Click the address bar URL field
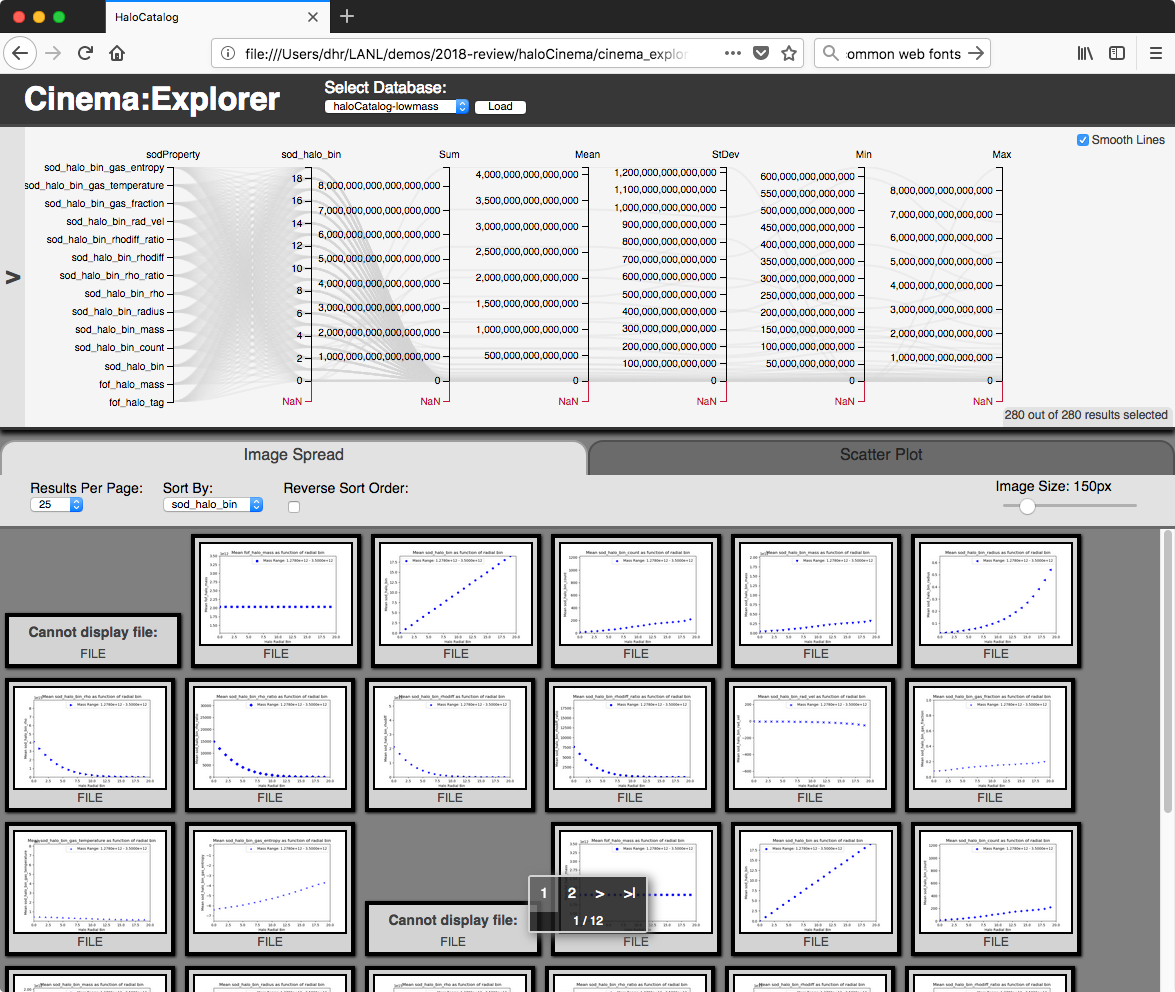 pos(465,53)
